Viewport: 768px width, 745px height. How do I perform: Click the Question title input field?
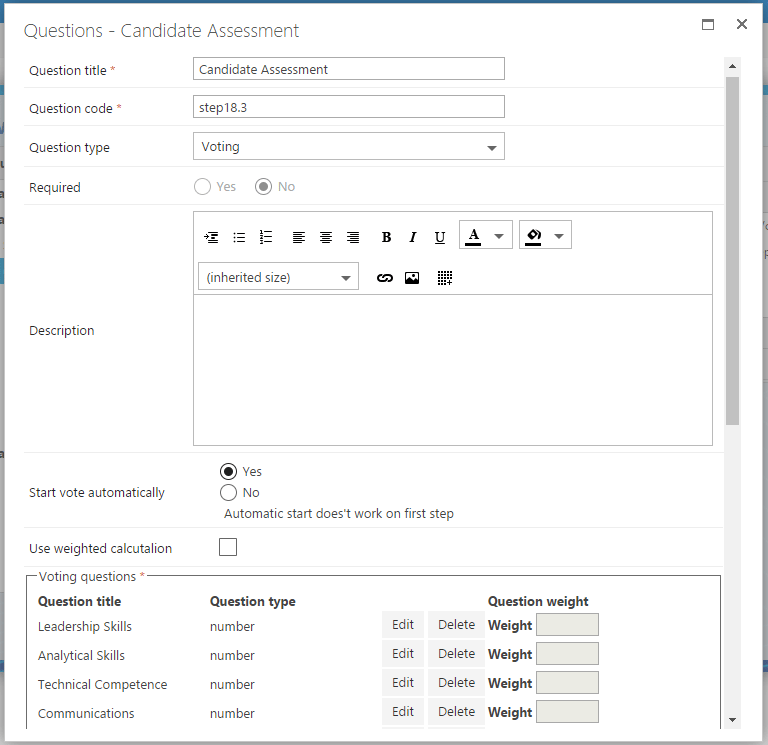349,69
